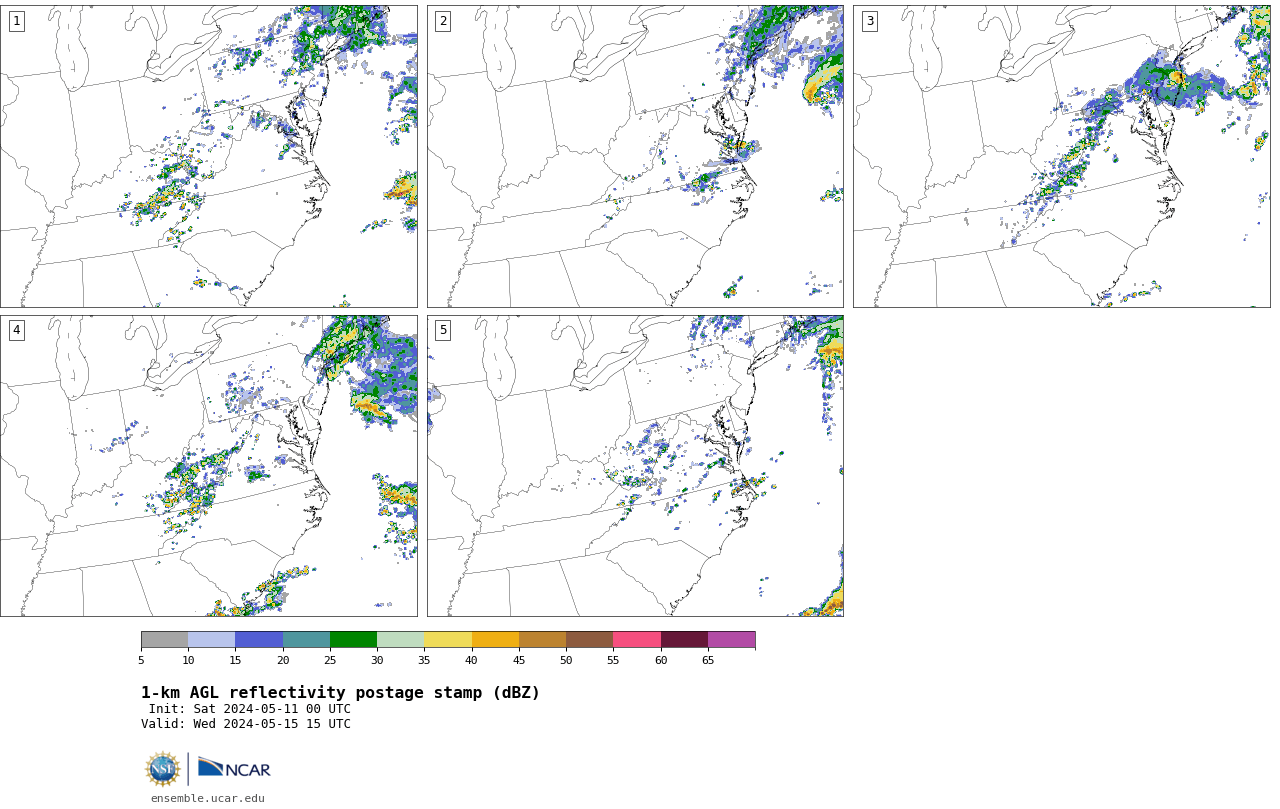Click the maroon 60-65 dBZ swatch

[684, 640]
